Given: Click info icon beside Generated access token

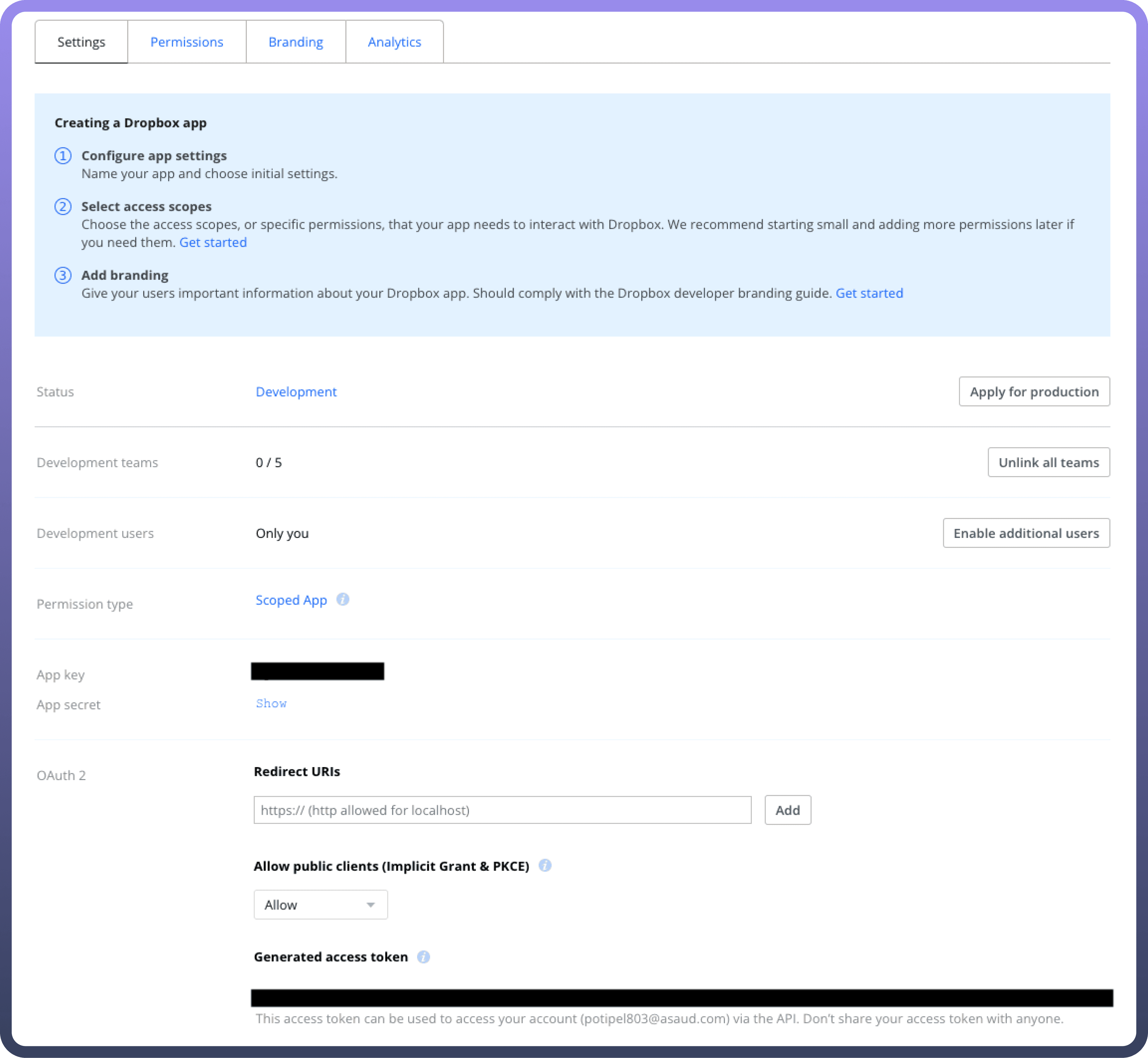Looking at the screenshot, I should click(x=423, y=957).
